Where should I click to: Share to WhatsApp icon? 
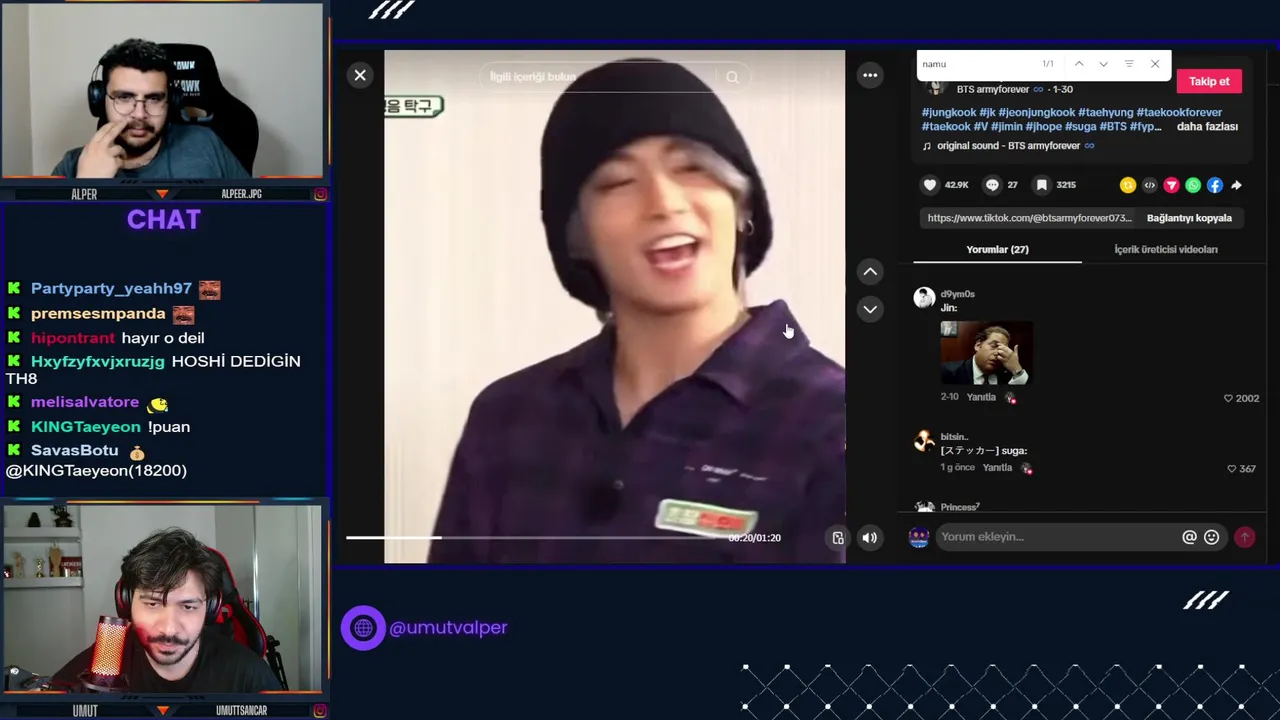[1193, 185]
